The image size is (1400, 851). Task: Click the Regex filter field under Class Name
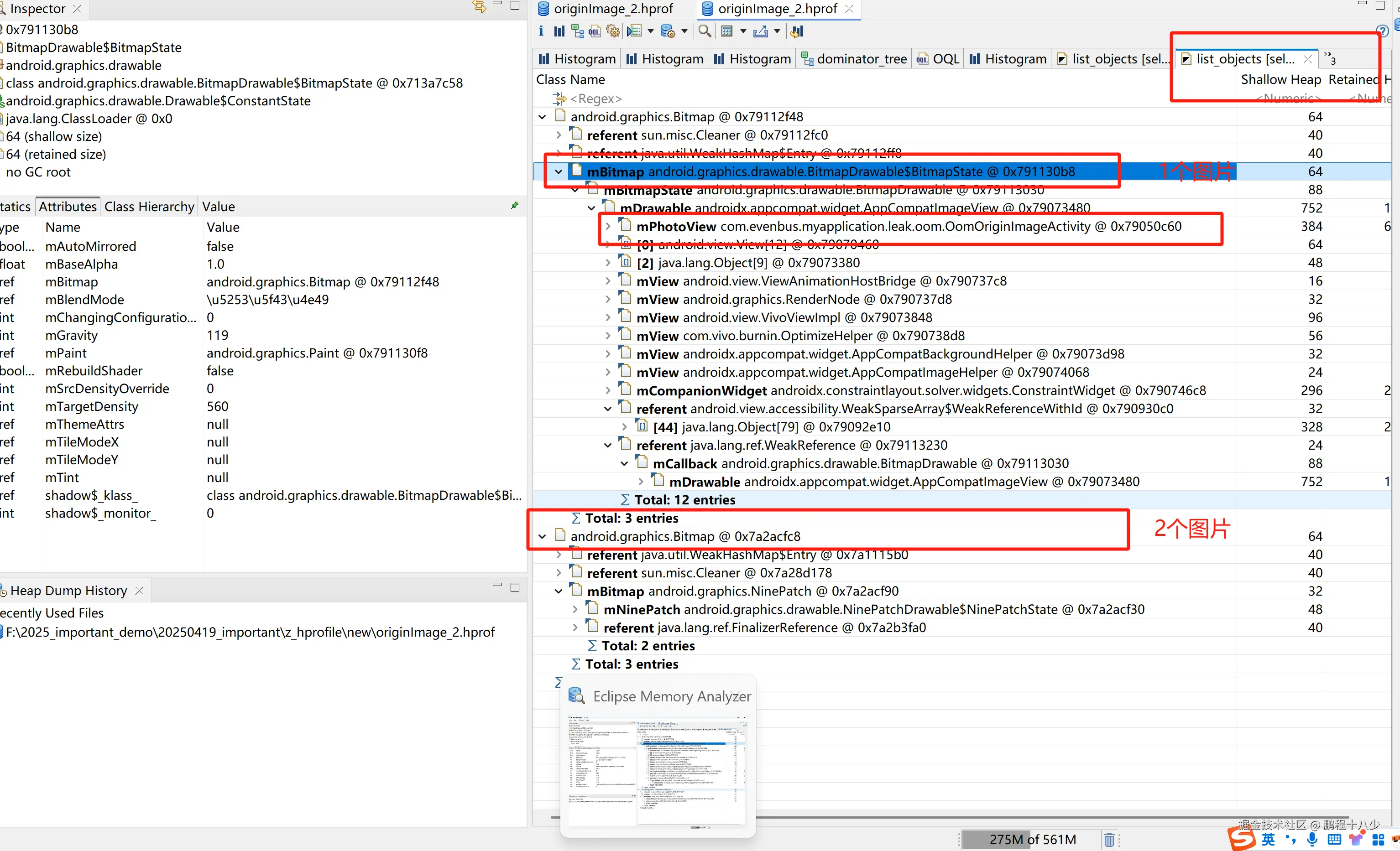pyautogui.click(x=596, y=99)
